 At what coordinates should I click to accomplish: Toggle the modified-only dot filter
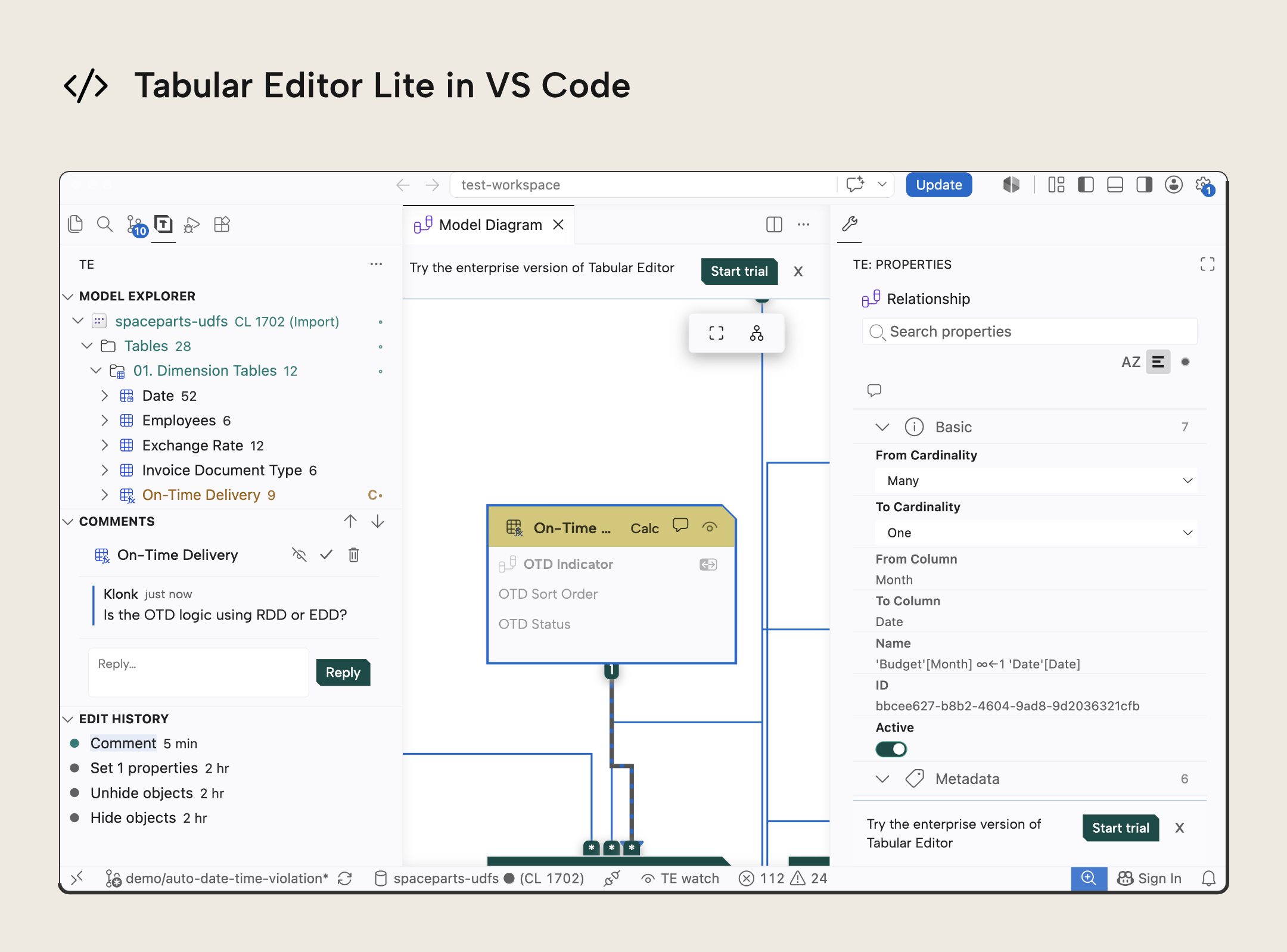coord(1185,362)
